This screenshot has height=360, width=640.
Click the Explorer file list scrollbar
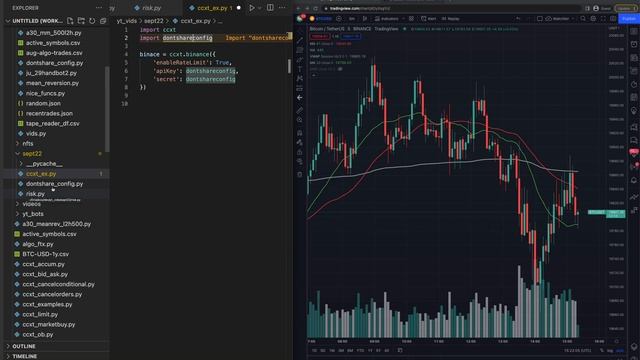[x=107, y=108]
